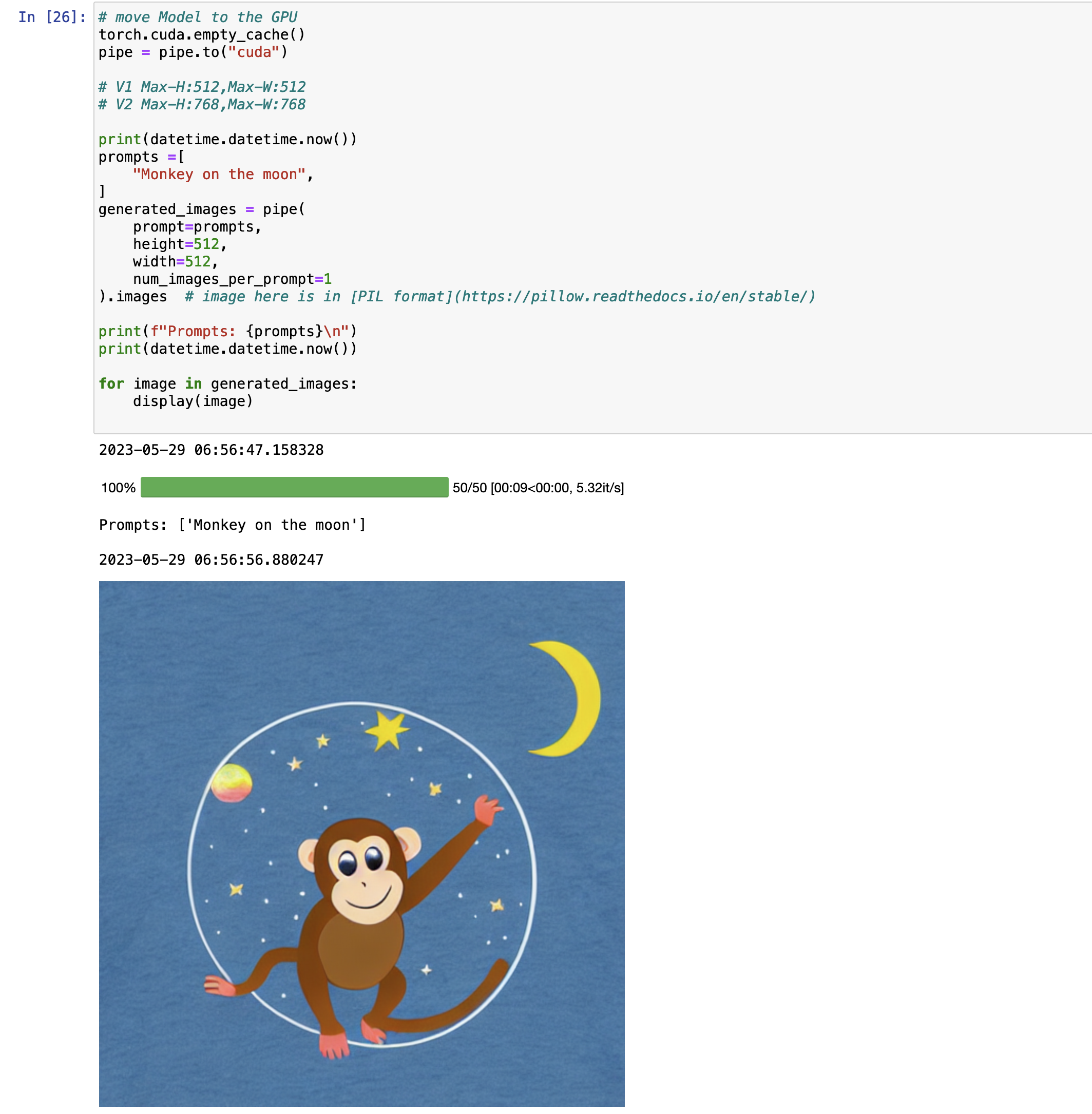1092x1114 pixels.
Task: Click the display(image) line
Action: [x=193, y=401]
